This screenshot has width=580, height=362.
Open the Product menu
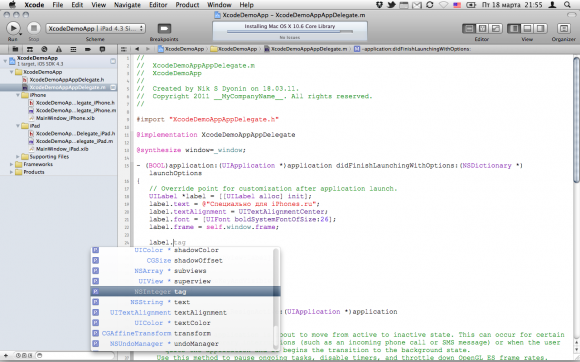coord(187,5)
